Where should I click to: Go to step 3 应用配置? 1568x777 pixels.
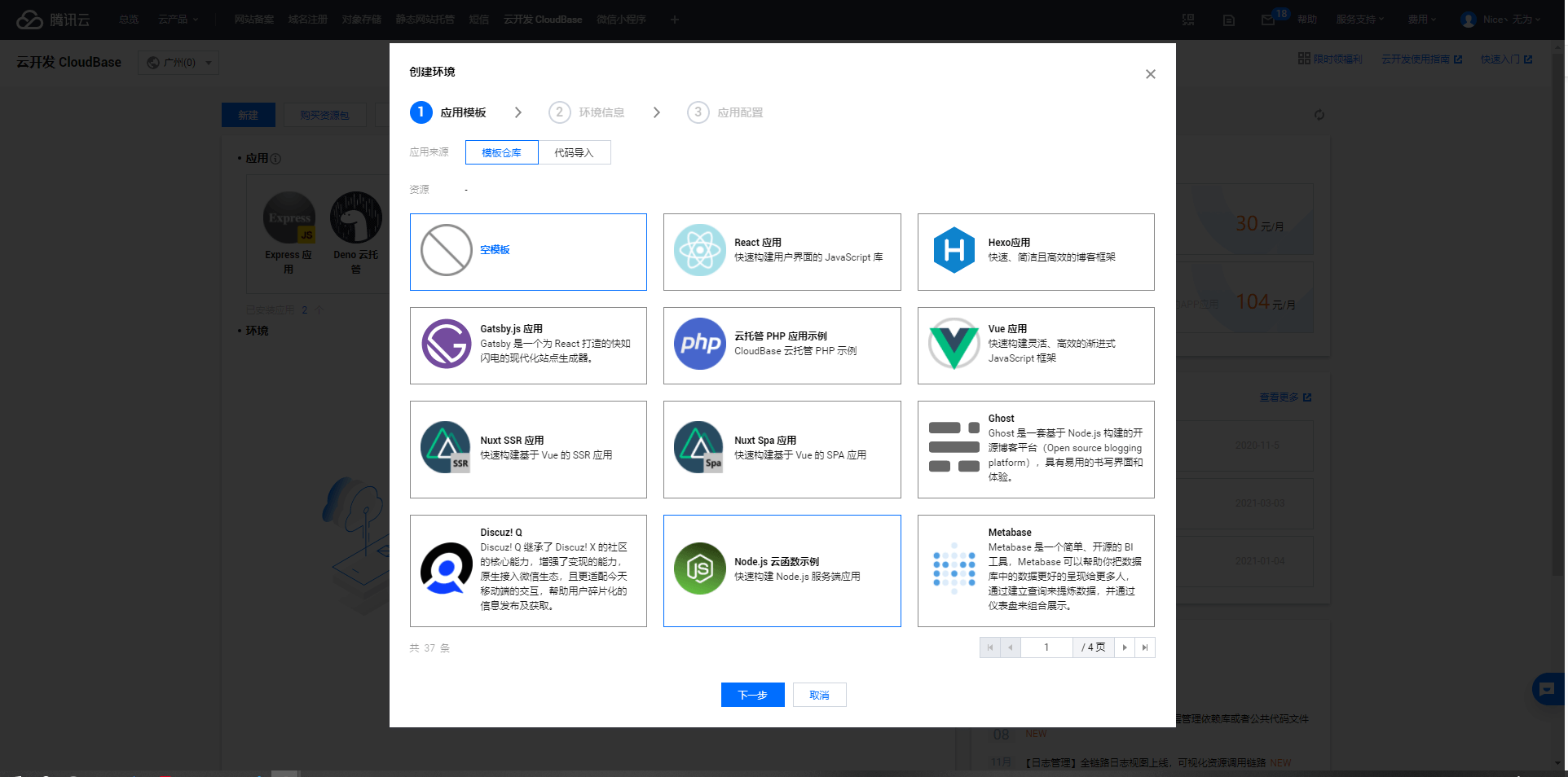pyautogui.click(x=725, y=112)
